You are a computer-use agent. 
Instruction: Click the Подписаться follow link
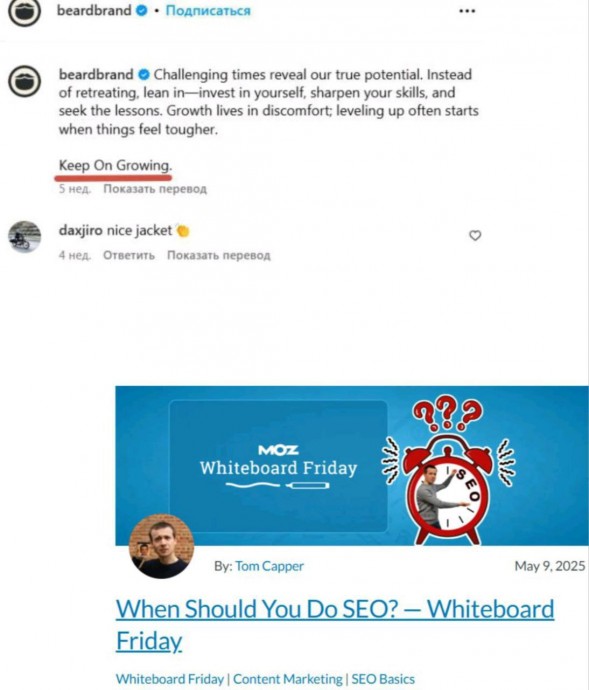[x=208, y=11]
